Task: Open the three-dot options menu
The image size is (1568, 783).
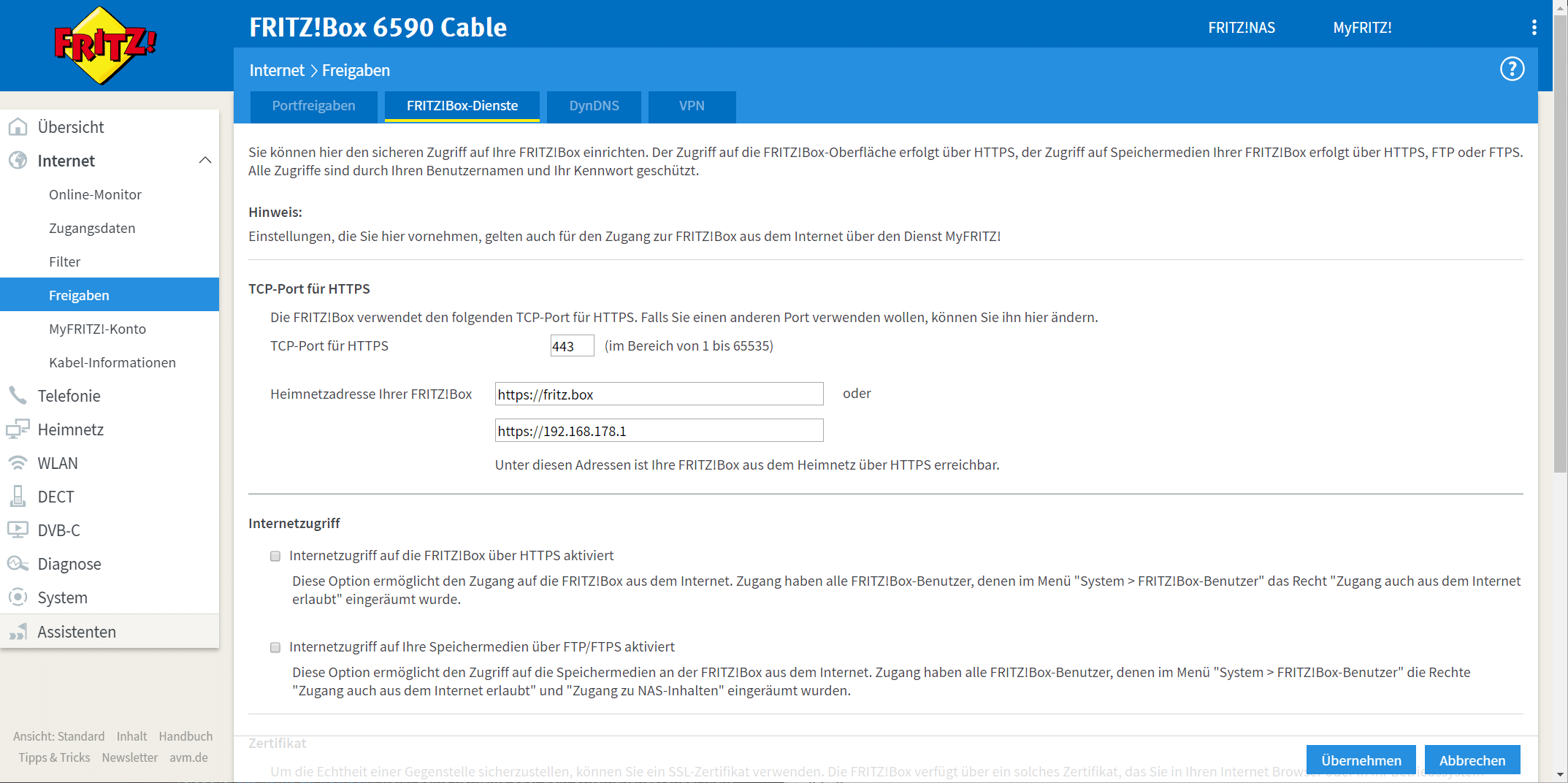Action: click(x=1534, y=28)
